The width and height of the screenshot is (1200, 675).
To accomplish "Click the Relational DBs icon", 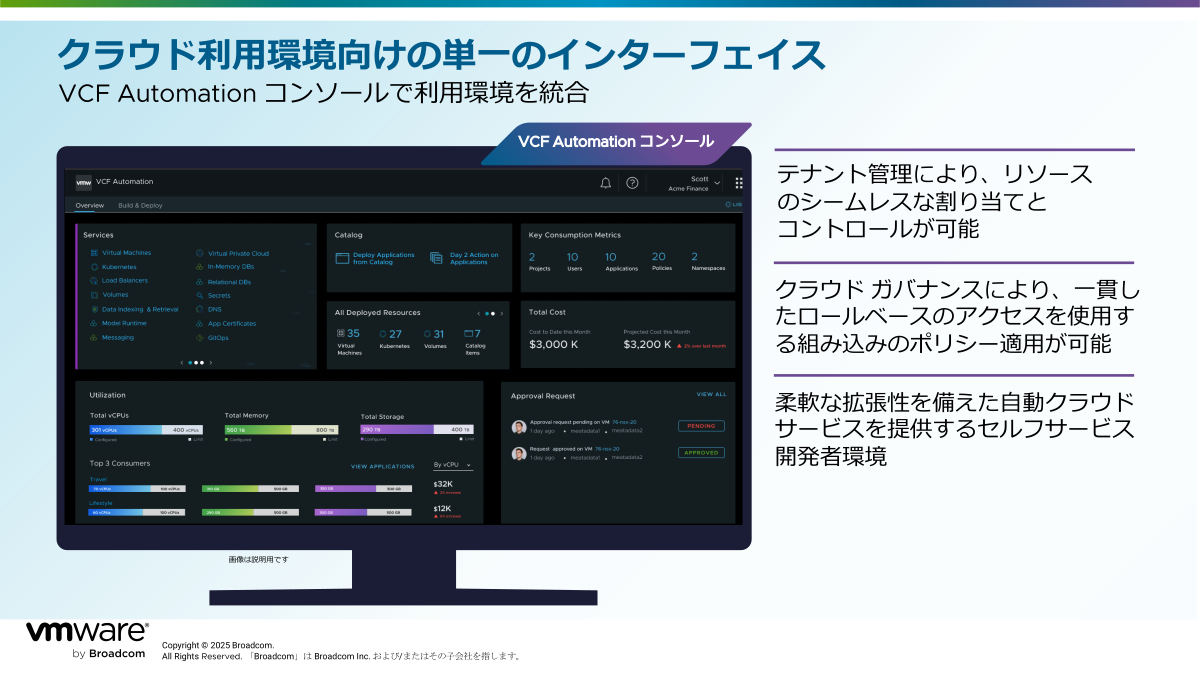I will [x=200, y=282].
